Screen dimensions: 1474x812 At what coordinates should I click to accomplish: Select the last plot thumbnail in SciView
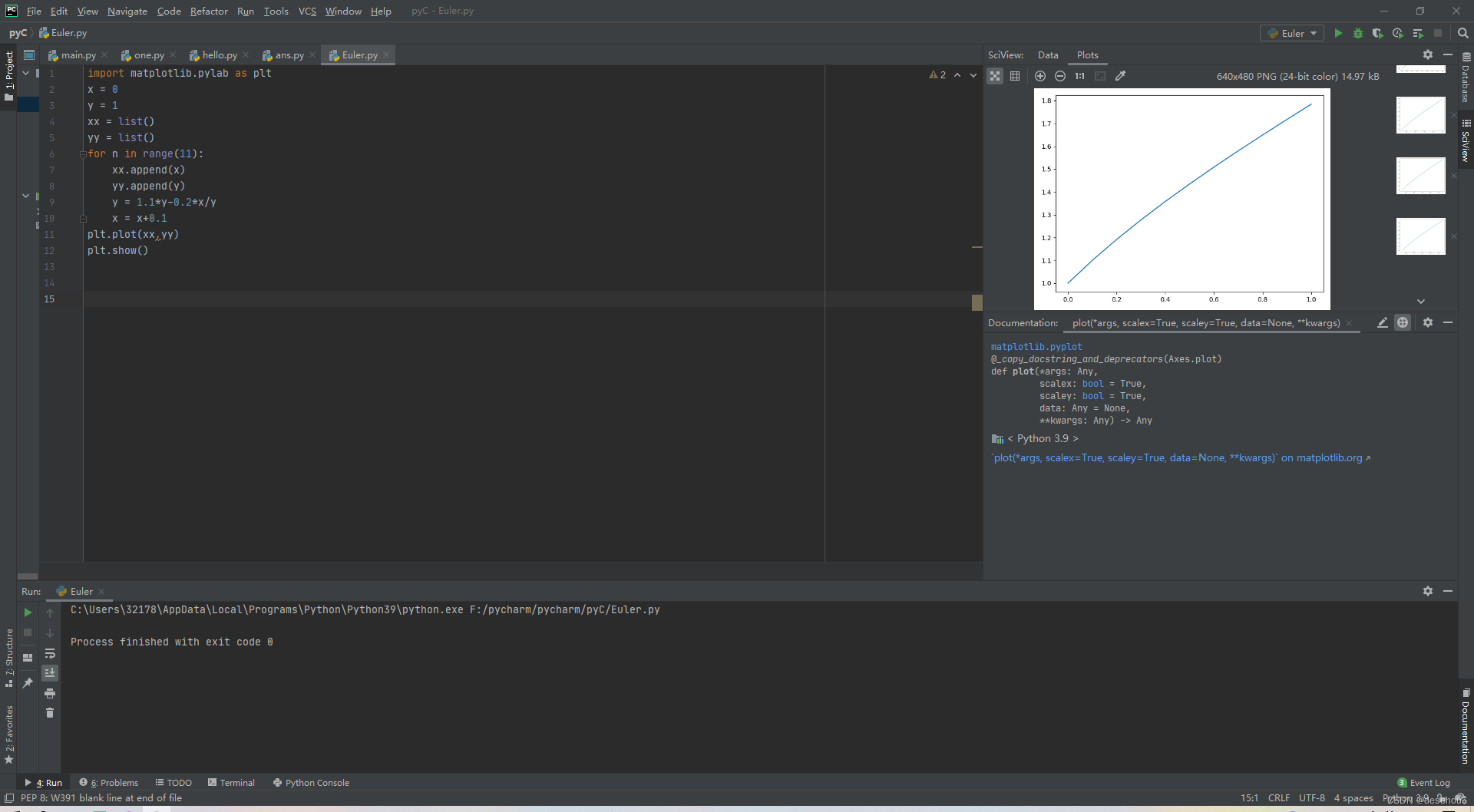[1420, 236]
